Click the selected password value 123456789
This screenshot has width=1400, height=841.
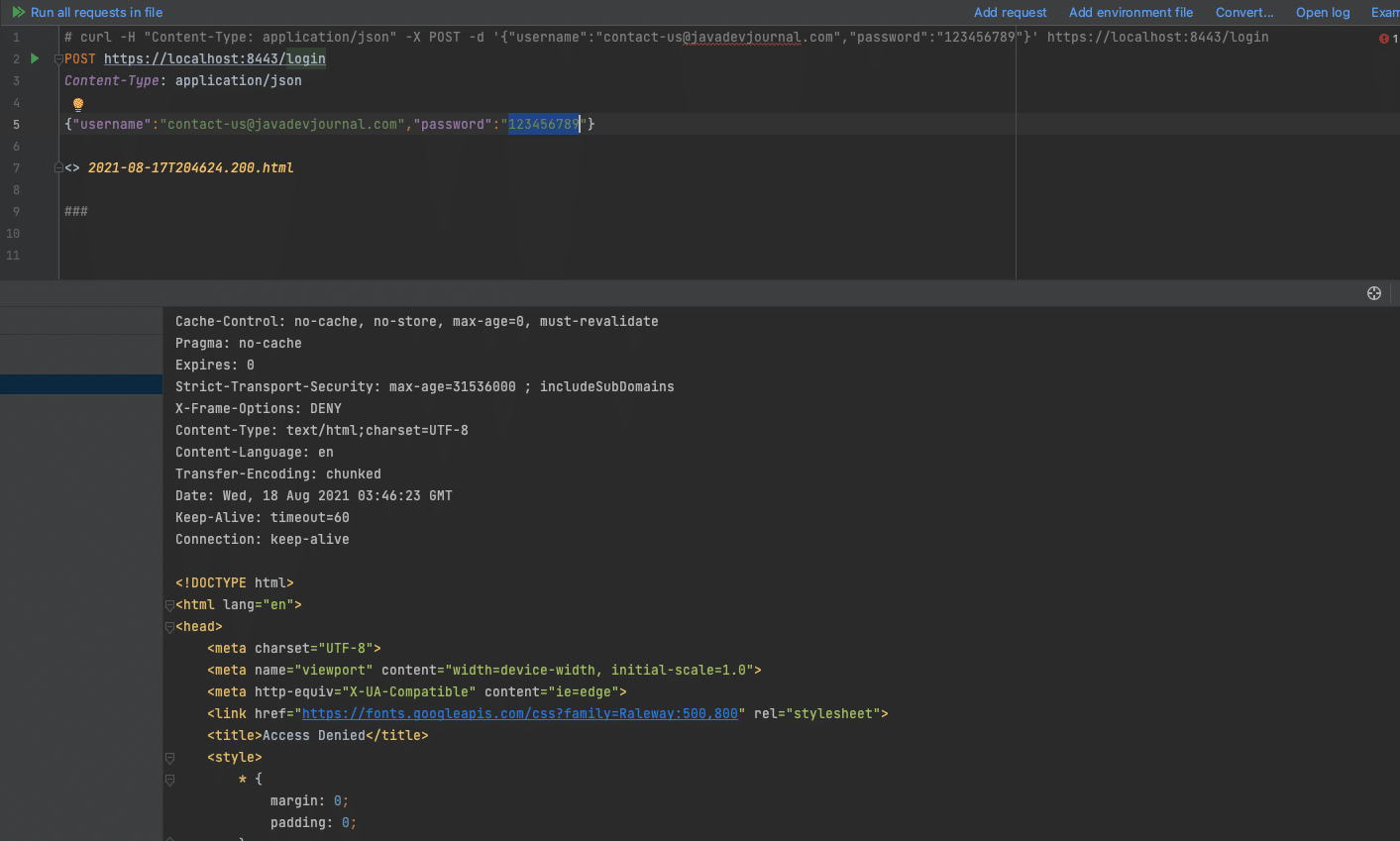544,124
